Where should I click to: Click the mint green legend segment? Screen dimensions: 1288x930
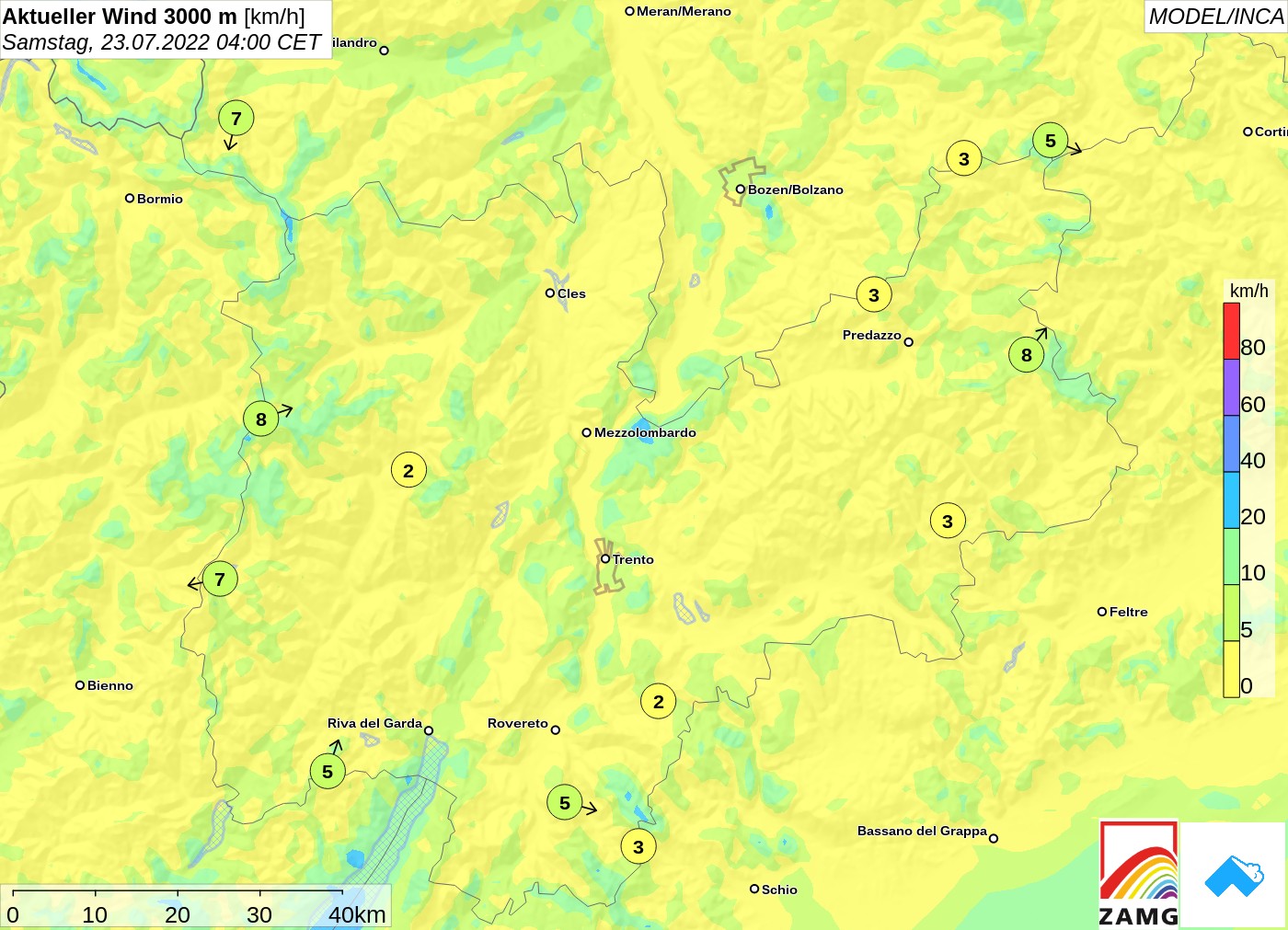pos(1231,557)
